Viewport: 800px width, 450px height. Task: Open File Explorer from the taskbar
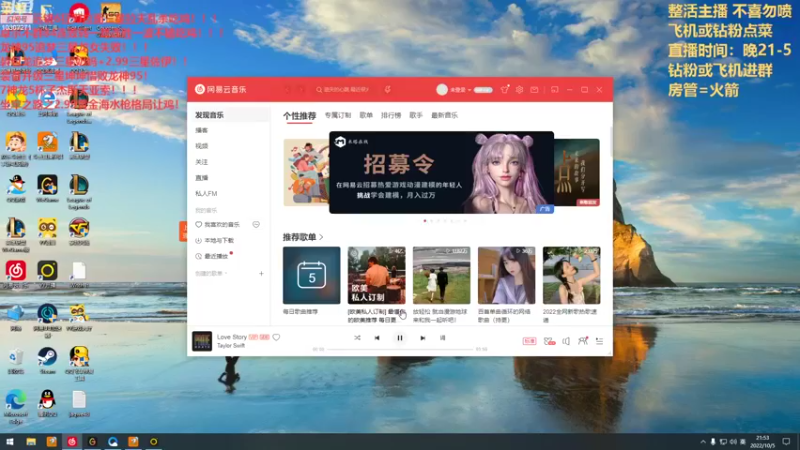pos(31,442)
